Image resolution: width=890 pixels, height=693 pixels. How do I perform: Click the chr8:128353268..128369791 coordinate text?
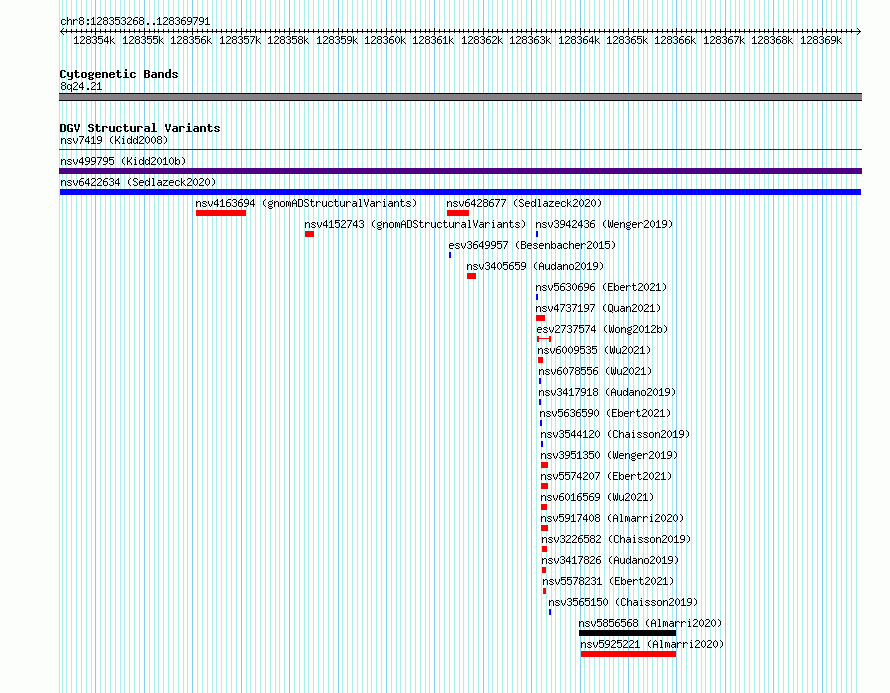point(135,21)
